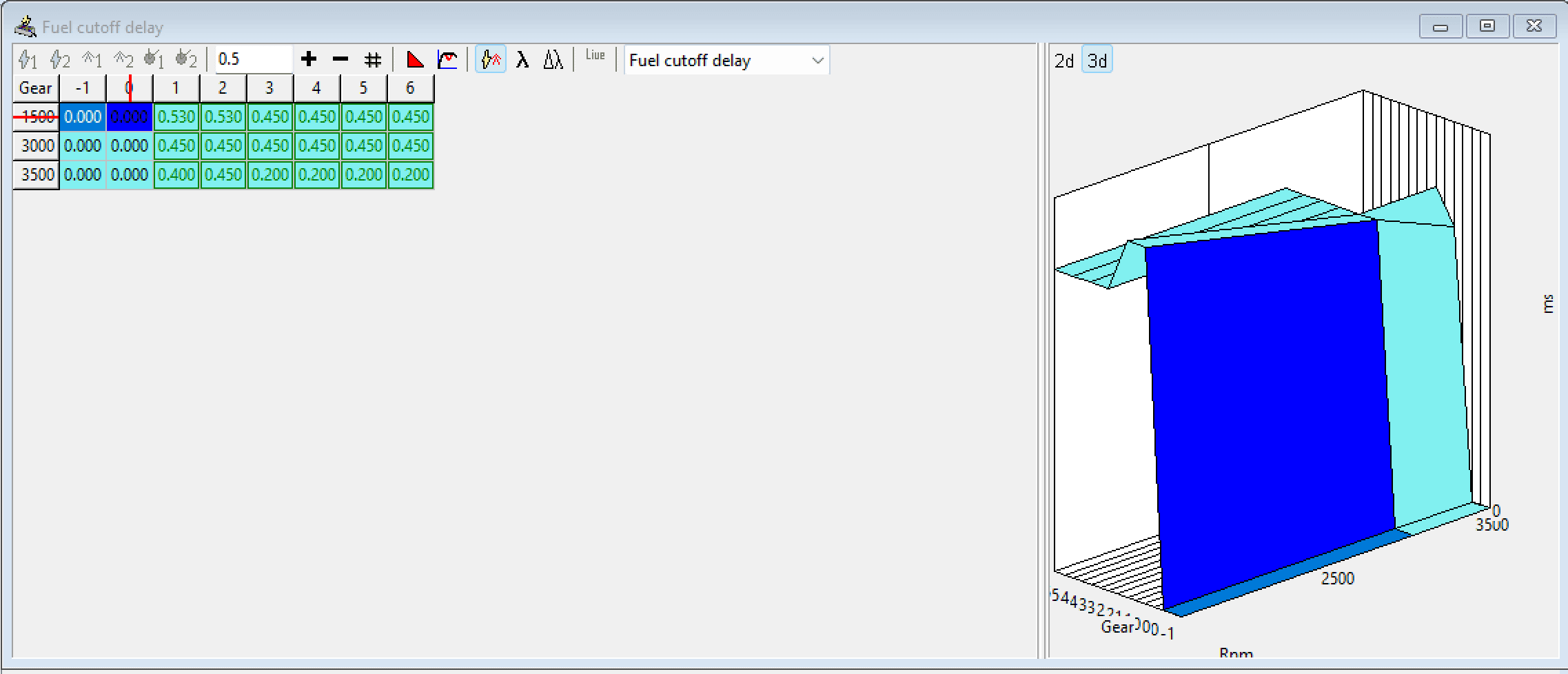The width and height of the screenshot is (1568, 674).
Task: Click the red triangle interpolation icon
Action: coord(414,59)
